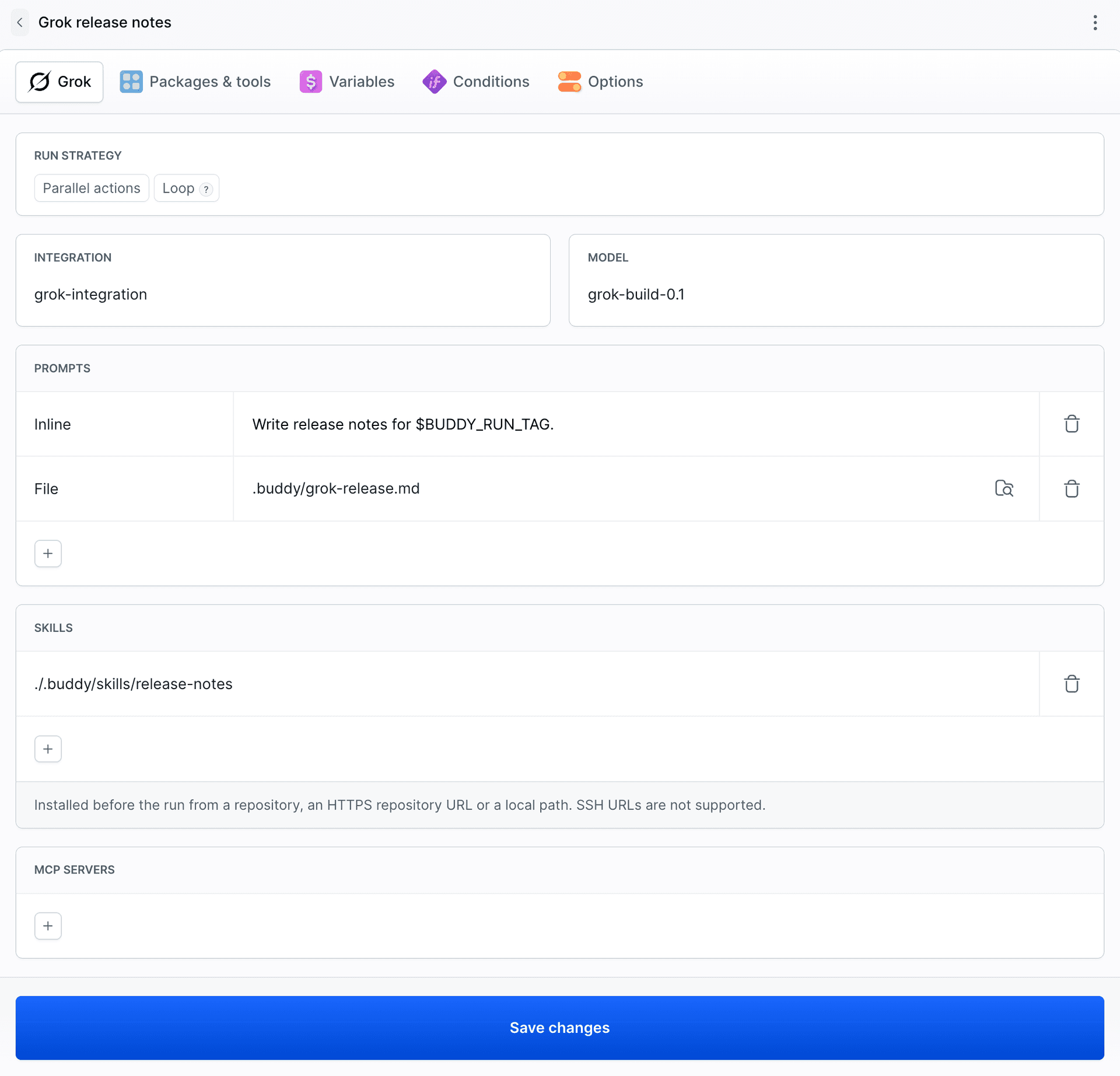Open the Options tab
This screenshot has width=1120, height=1076.
point(600,82)
